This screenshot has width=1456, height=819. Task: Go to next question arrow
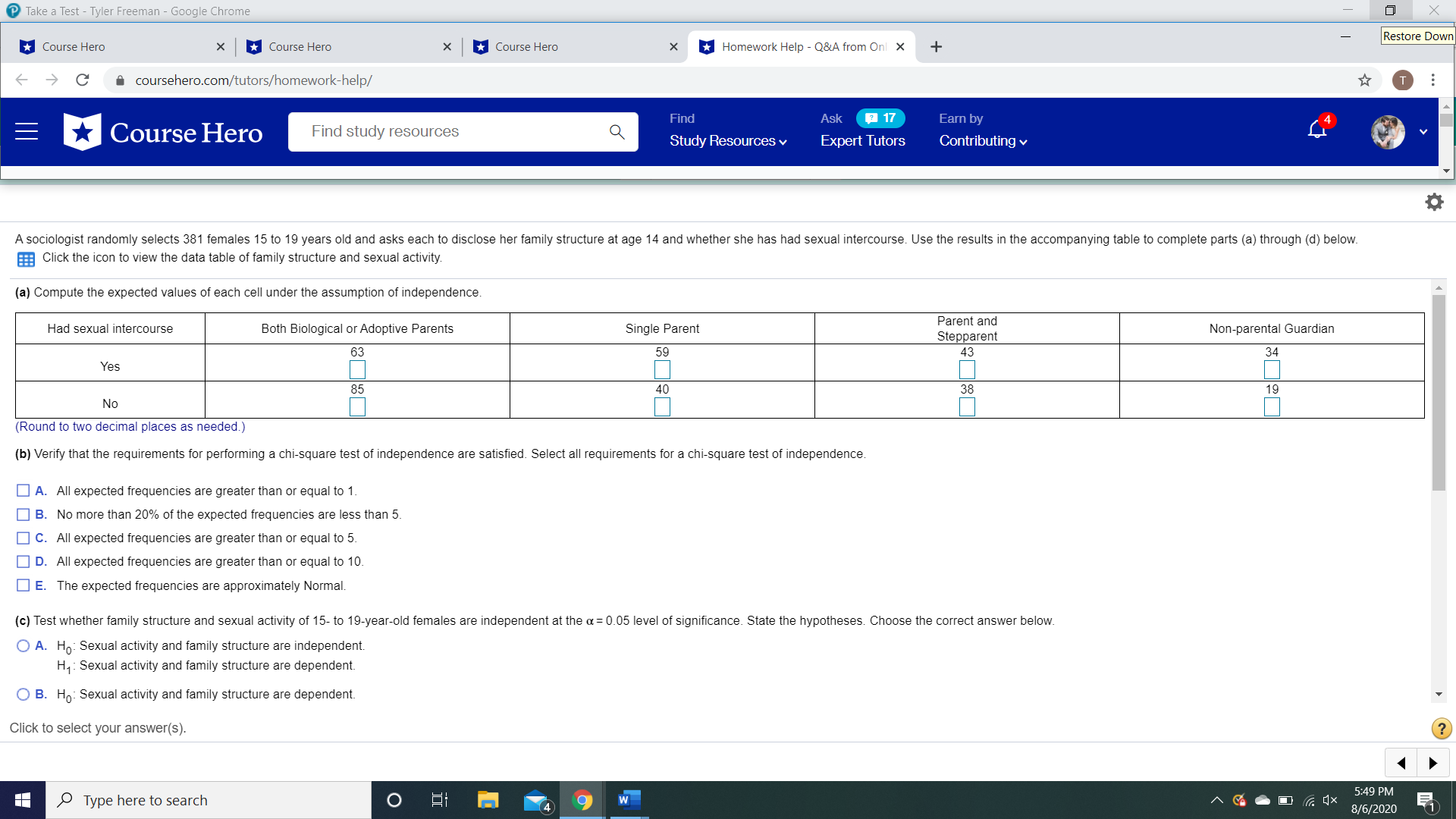[x=1432, y=763]
